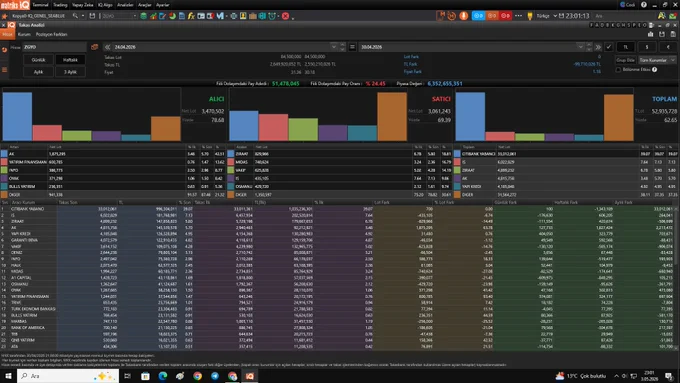Toggle the red connection status button

click(x=506, y=16)
